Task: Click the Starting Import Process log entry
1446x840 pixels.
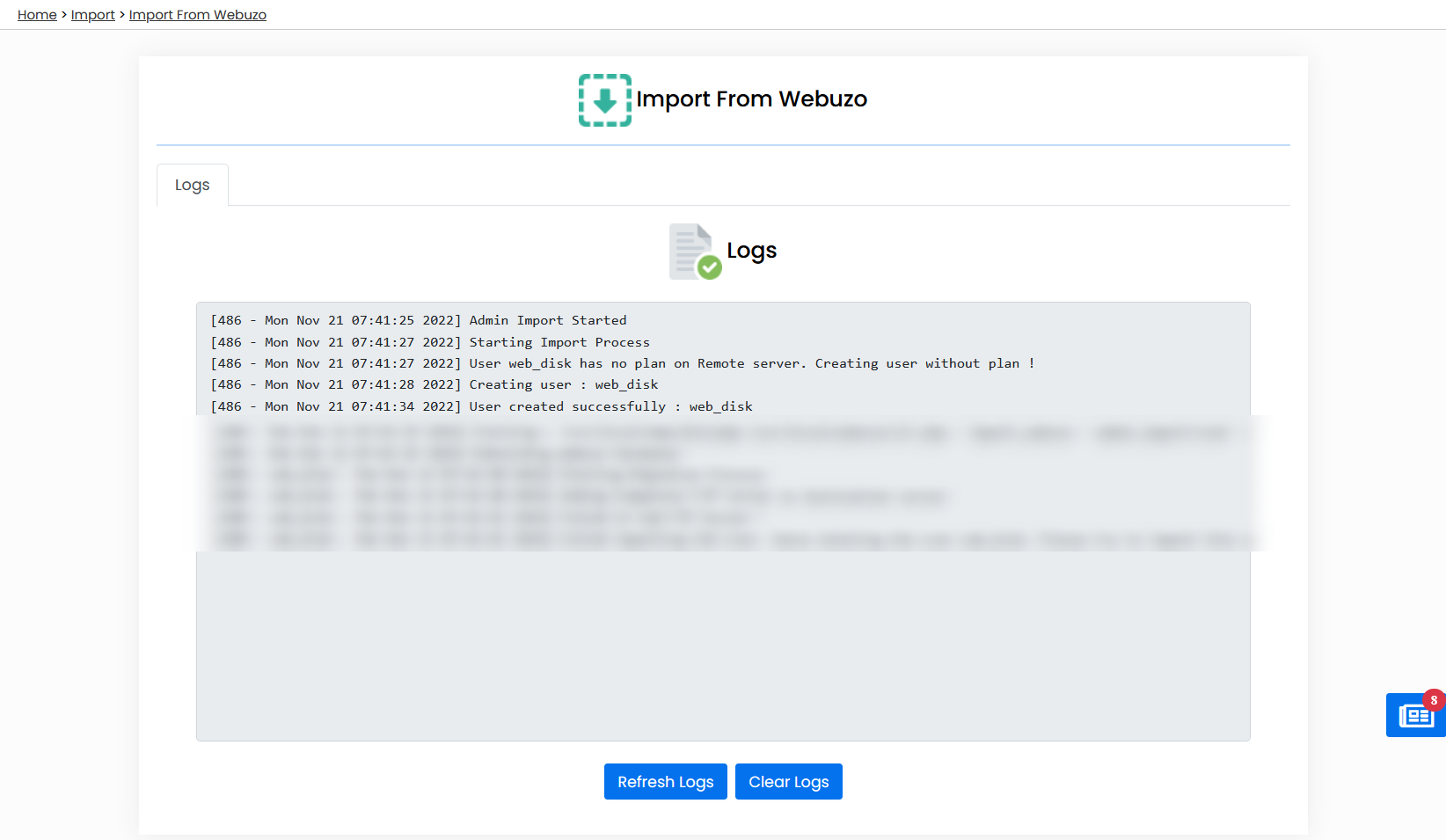Action: [430, 341]
